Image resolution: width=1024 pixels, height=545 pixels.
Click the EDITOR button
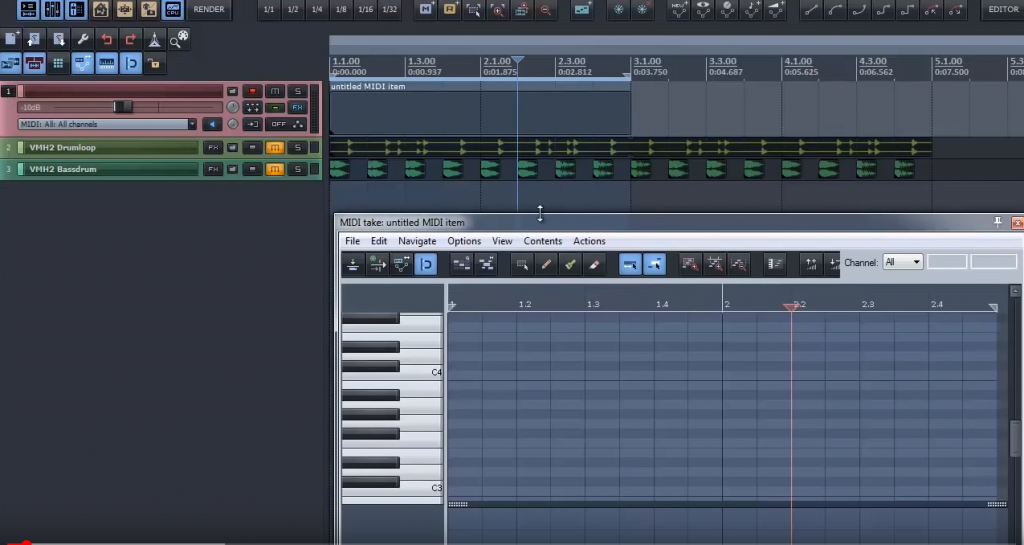(x=1003, y=9)
